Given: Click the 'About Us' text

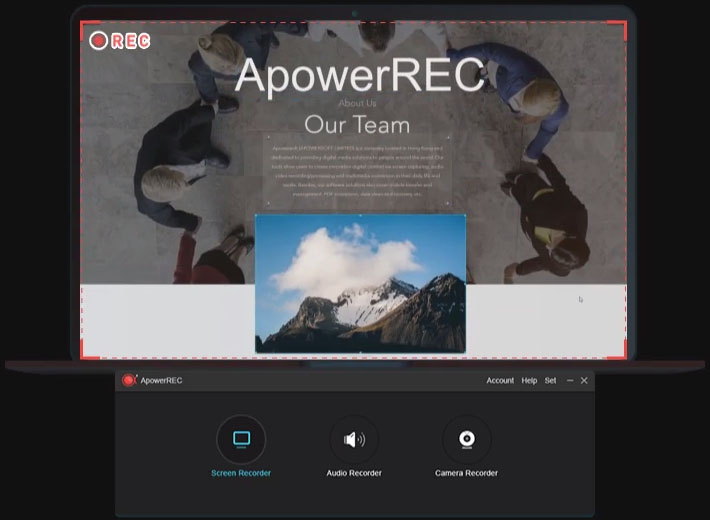Looking at the screenshot, I should click(357, 103).
